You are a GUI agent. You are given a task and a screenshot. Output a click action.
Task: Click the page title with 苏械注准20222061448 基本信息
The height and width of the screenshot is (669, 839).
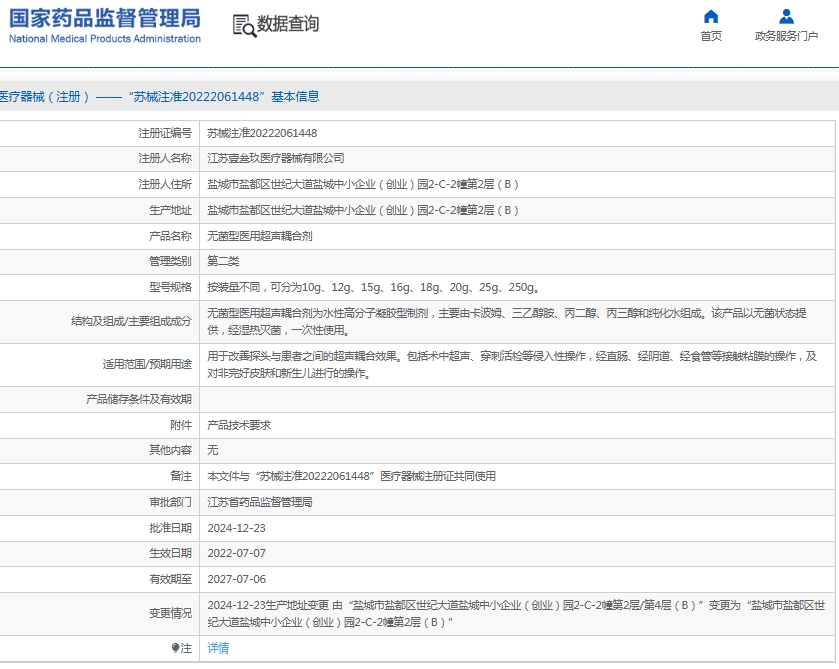pos(159,97)
